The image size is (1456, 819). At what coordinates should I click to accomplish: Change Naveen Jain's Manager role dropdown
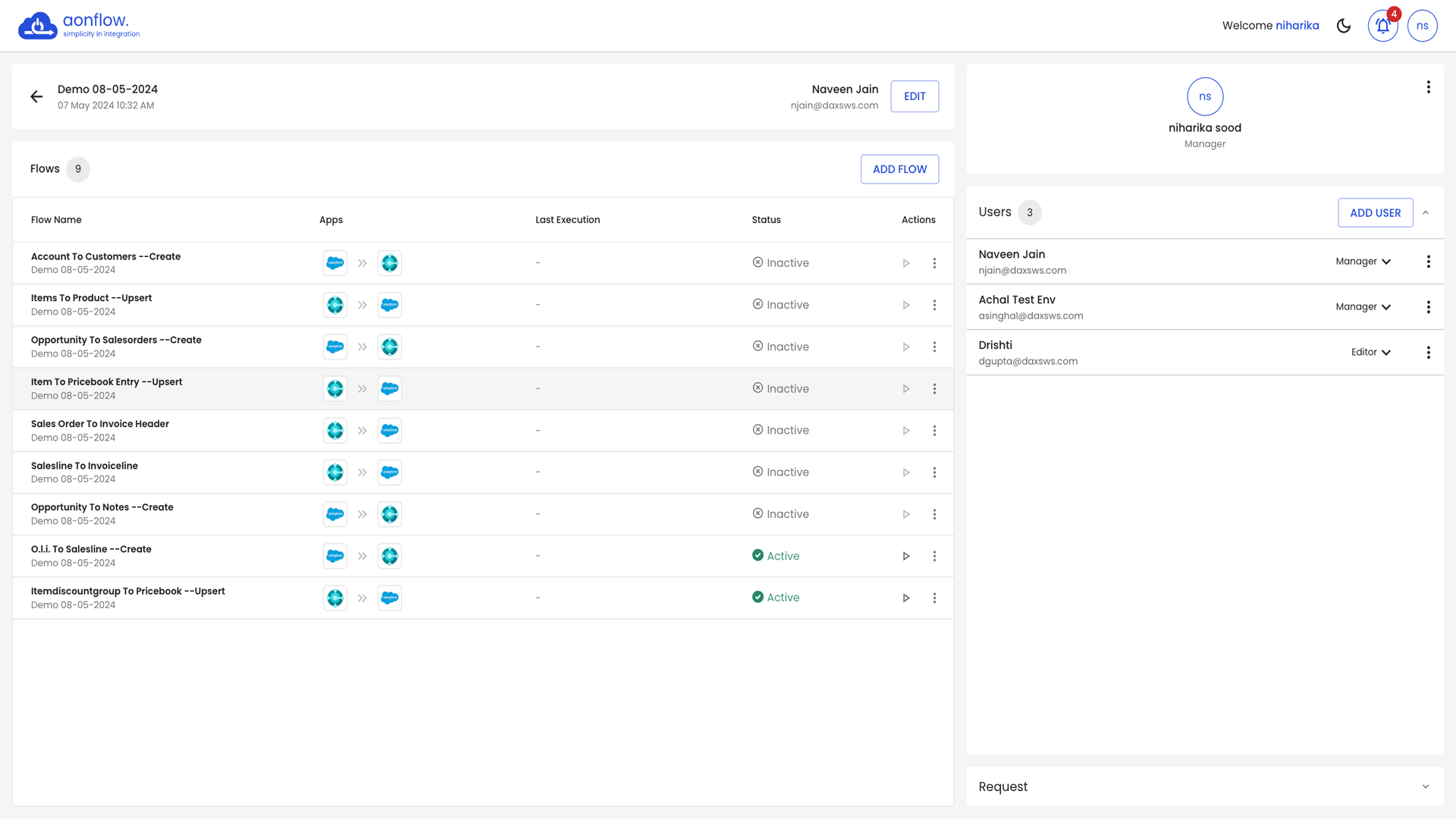[x=1363, y=262]
